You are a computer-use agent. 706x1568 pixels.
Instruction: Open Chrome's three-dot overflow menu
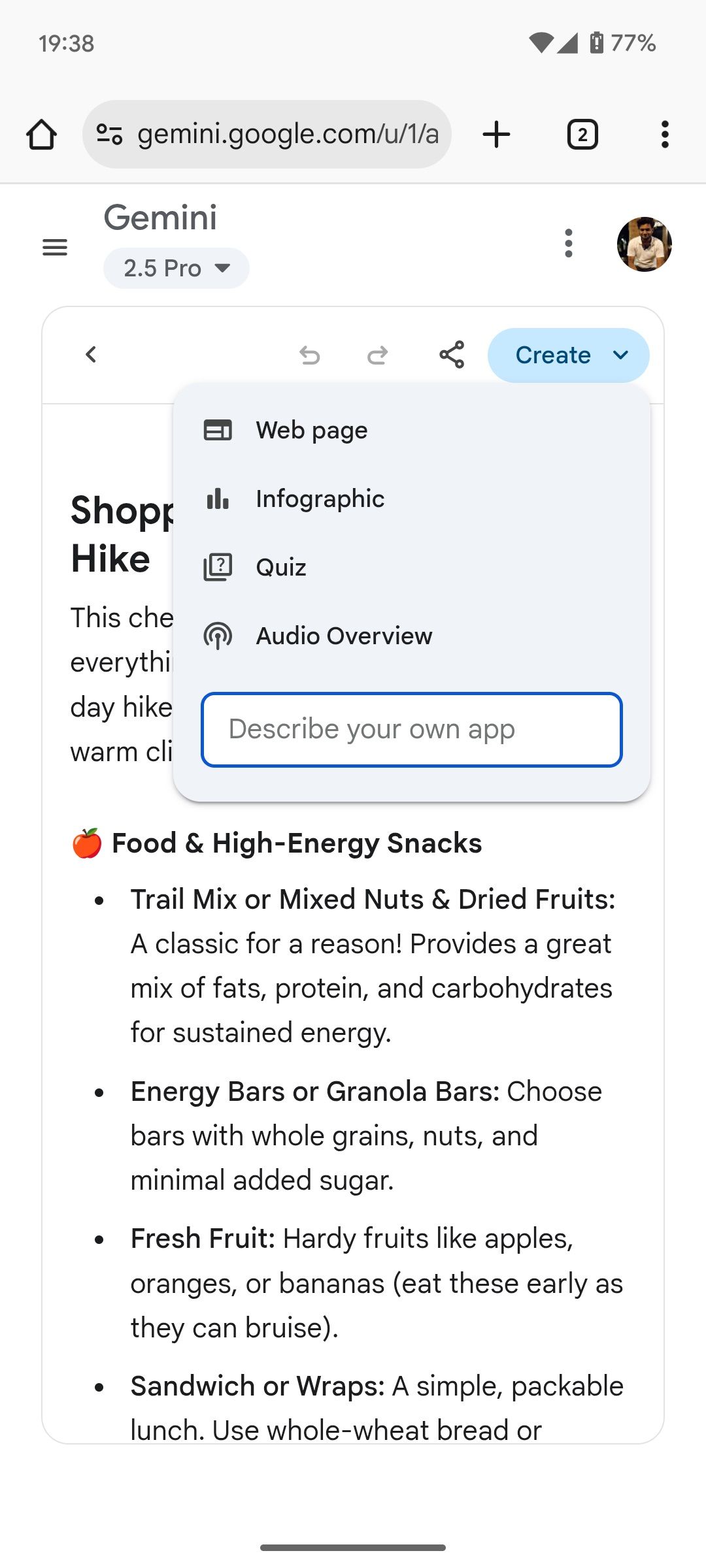[x=665, y=135]
